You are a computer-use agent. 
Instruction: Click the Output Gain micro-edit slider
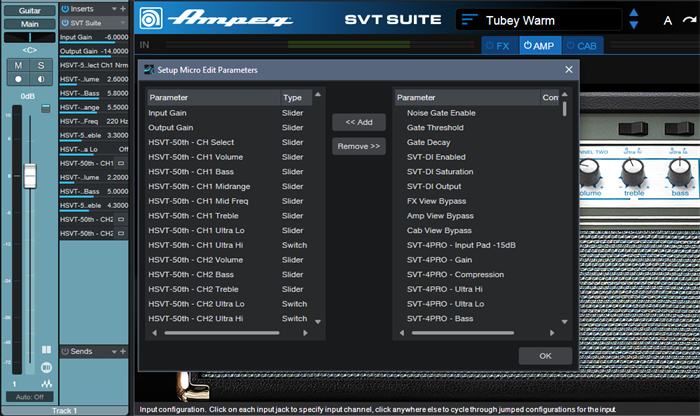pos(94,51)
